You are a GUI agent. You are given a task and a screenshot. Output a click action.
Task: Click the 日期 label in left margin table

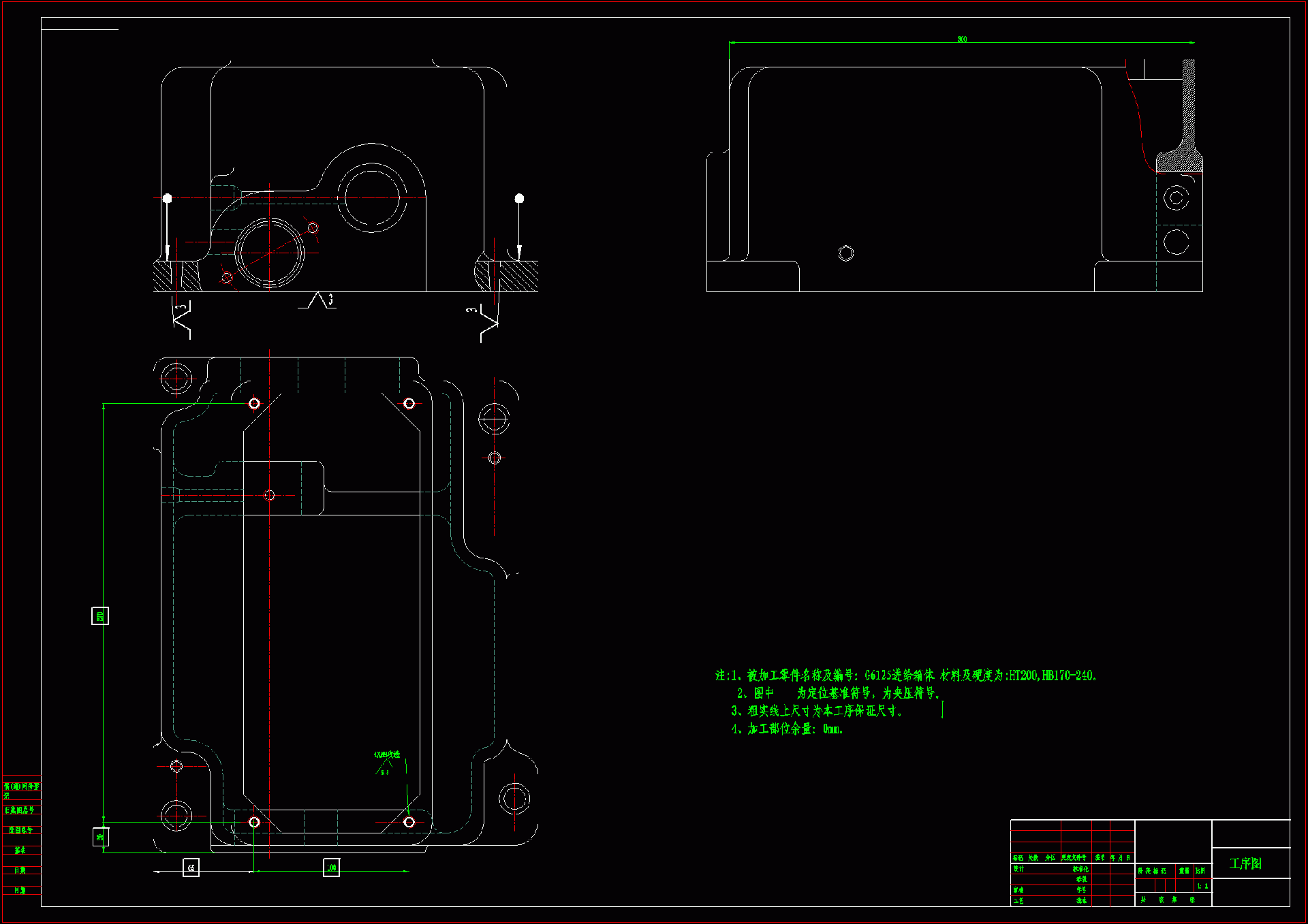point(20,870)
